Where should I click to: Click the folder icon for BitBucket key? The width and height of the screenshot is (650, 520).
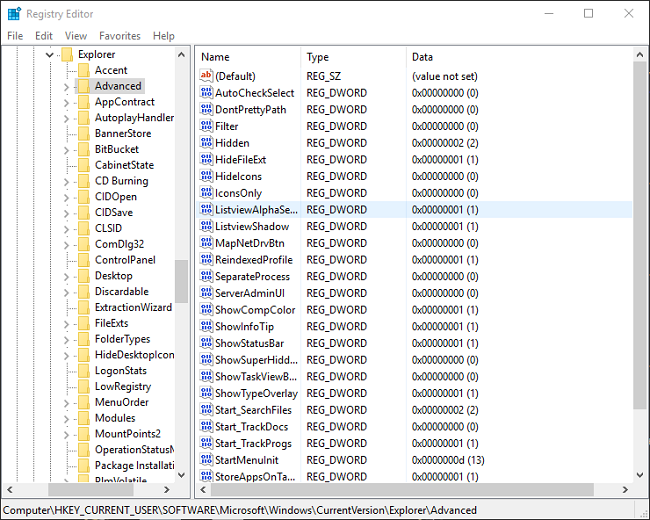(84, 149)
